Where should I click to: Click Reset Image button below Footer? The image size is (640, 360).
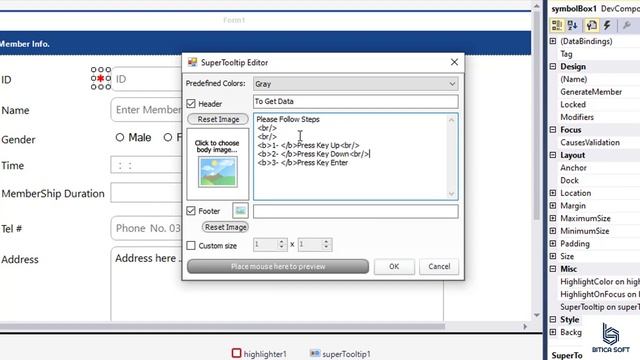click(x=225, y=227)
